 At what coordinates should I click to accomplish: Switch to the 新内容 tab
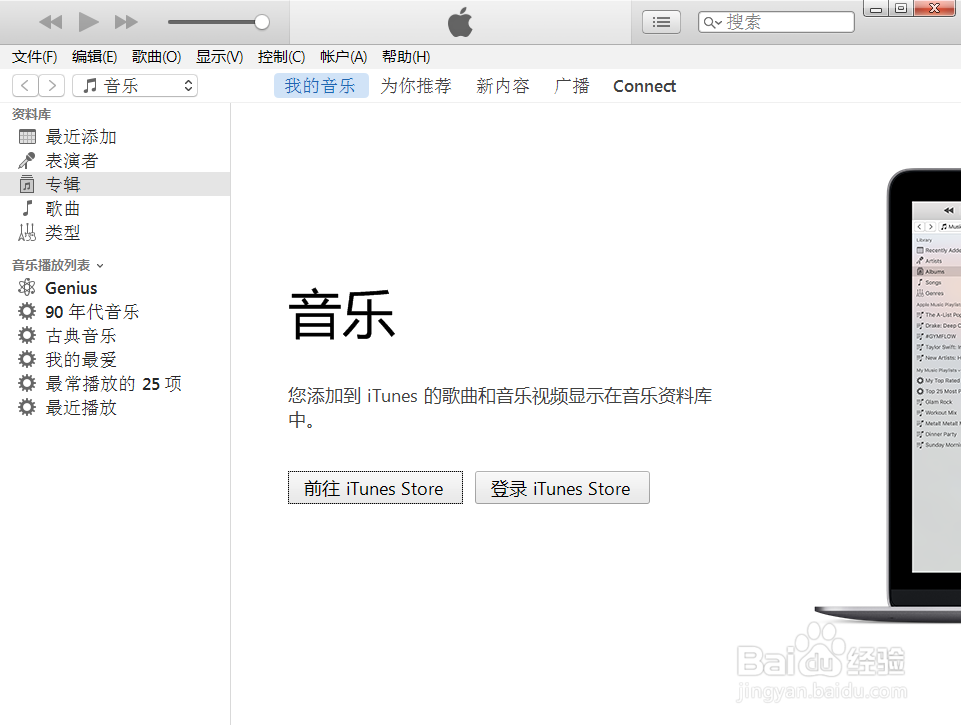503,86
